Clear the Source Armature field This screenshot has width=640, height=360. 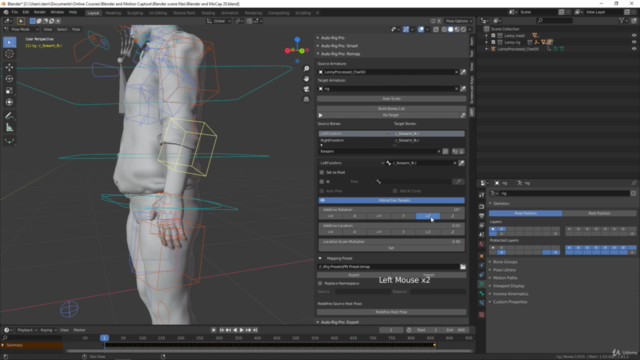point(456,72)
